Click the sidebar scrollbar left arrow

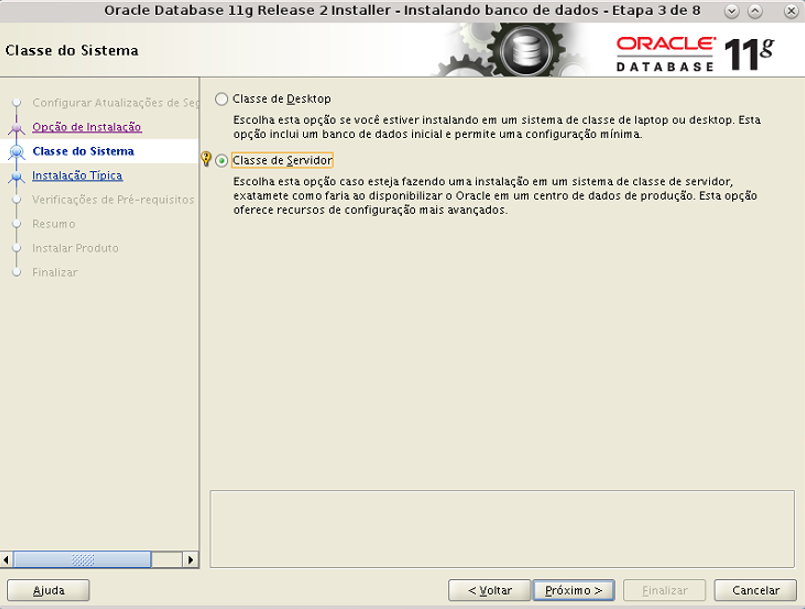click(6, 559)
